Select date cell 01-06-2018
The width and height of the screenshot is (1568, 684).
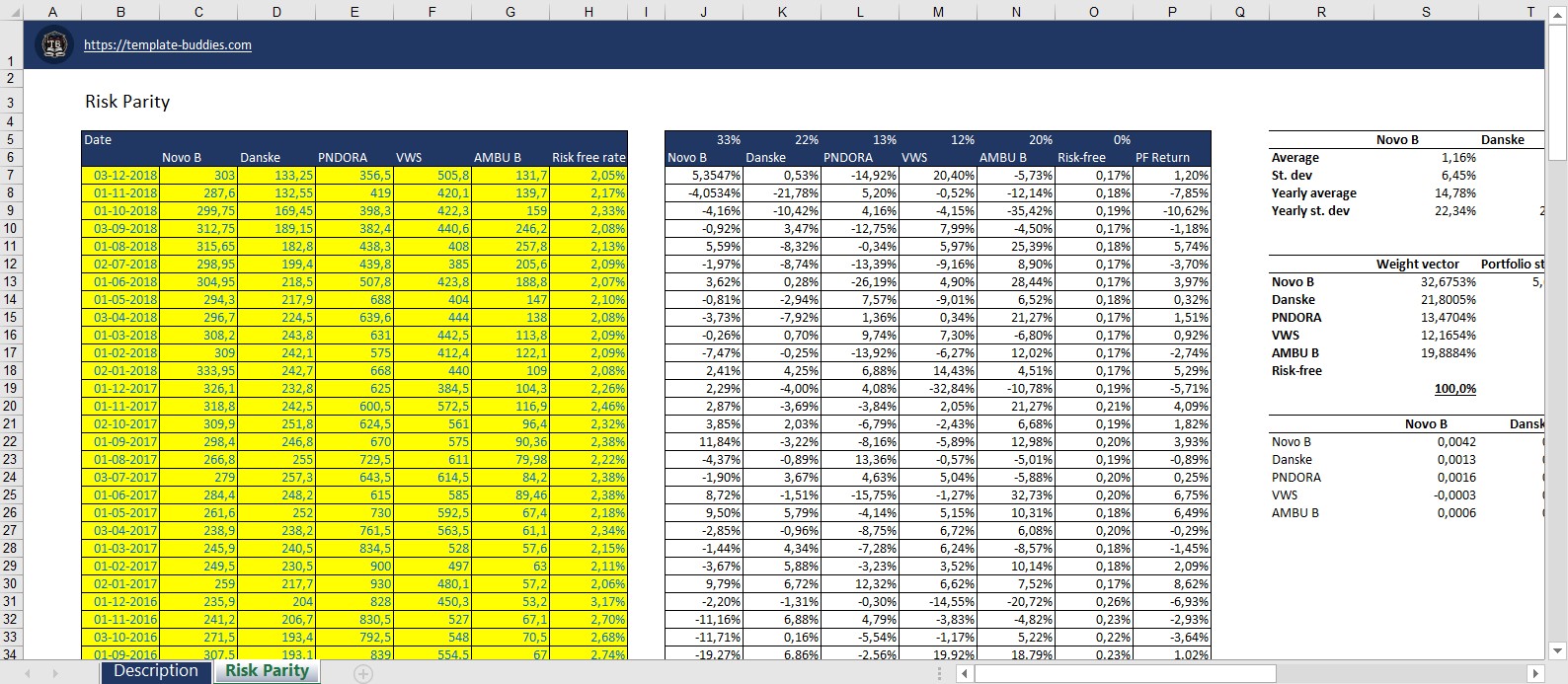click(x=120, y=282)
